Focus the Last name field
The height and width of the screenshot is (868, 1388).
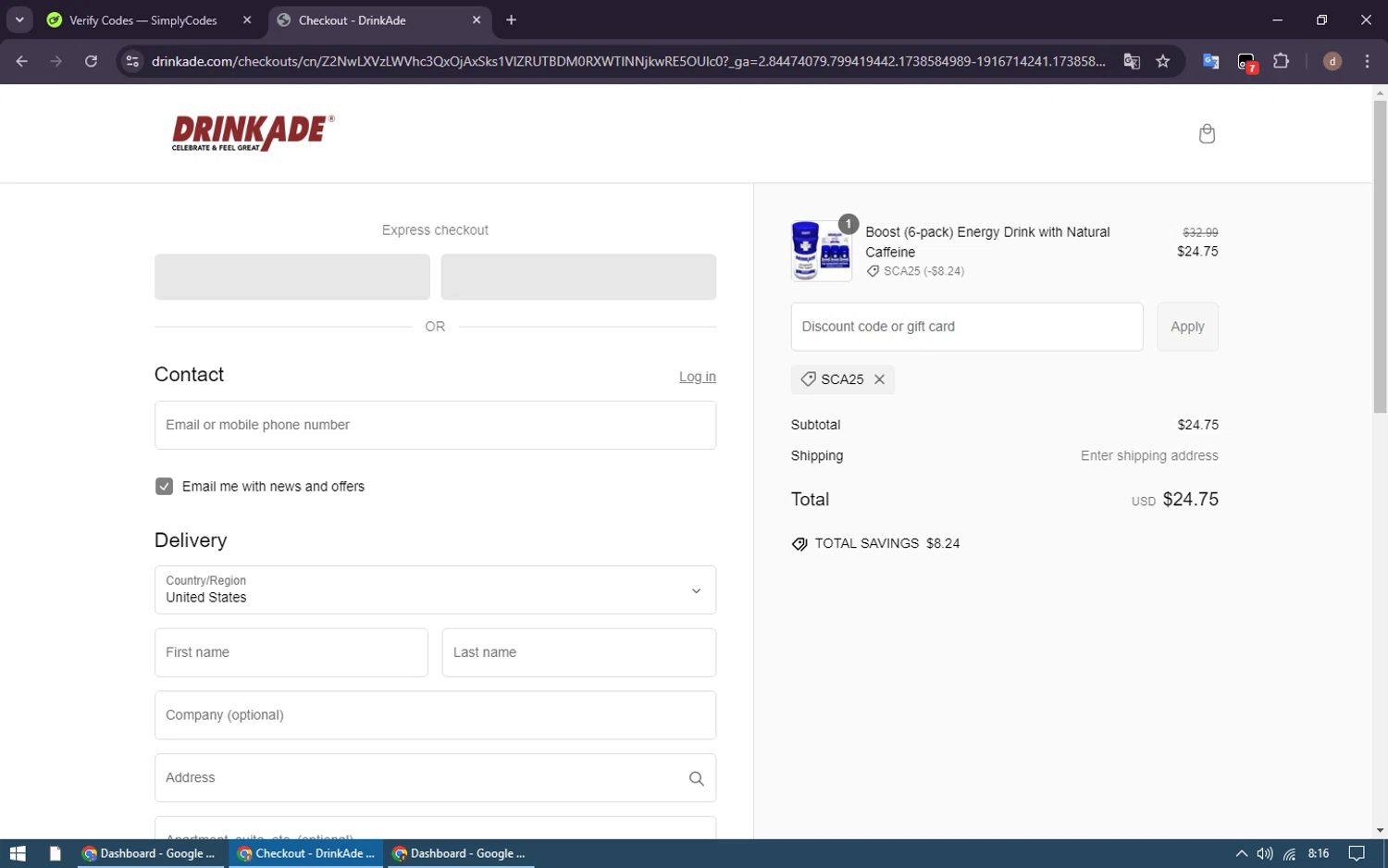[578, 652]
